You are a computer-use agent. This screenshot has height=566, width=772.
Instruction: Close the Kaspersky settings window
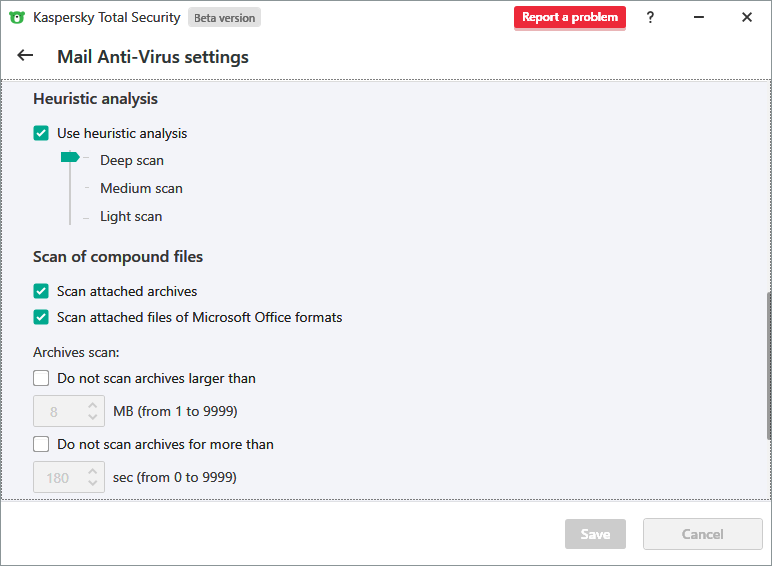[747, 17]
